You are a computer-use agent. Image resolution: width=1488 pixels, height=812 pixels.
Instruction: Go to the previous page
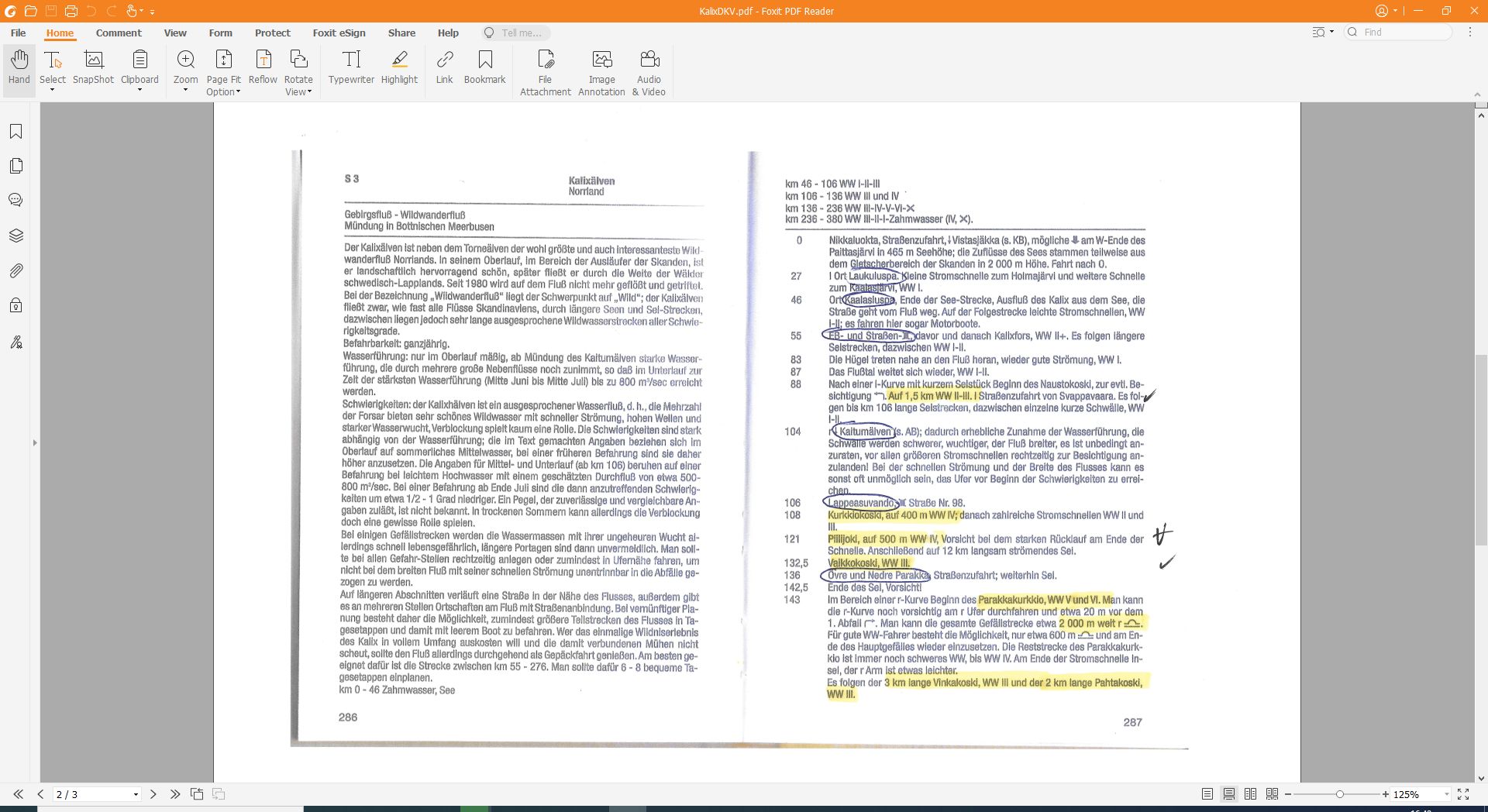tap(40, 794)
